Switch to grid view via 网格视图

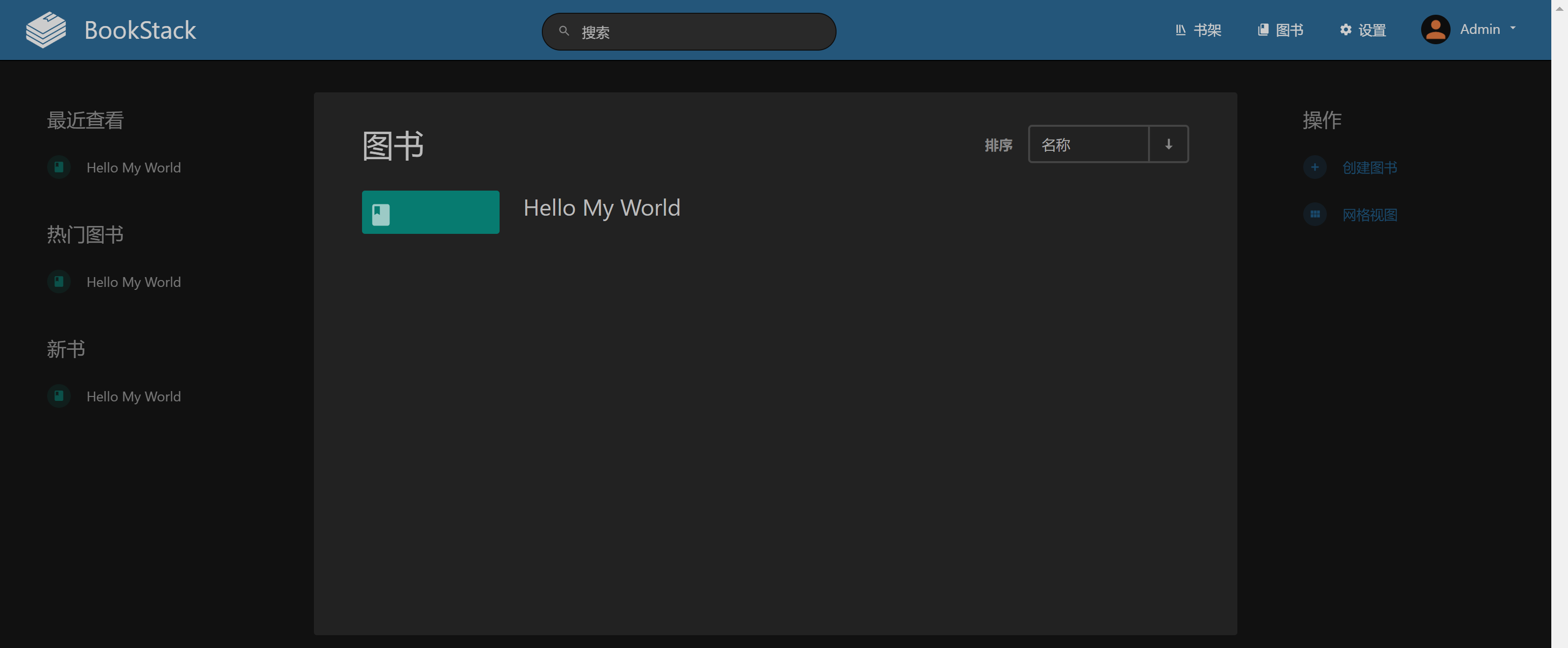click(x=1369, y=215)
